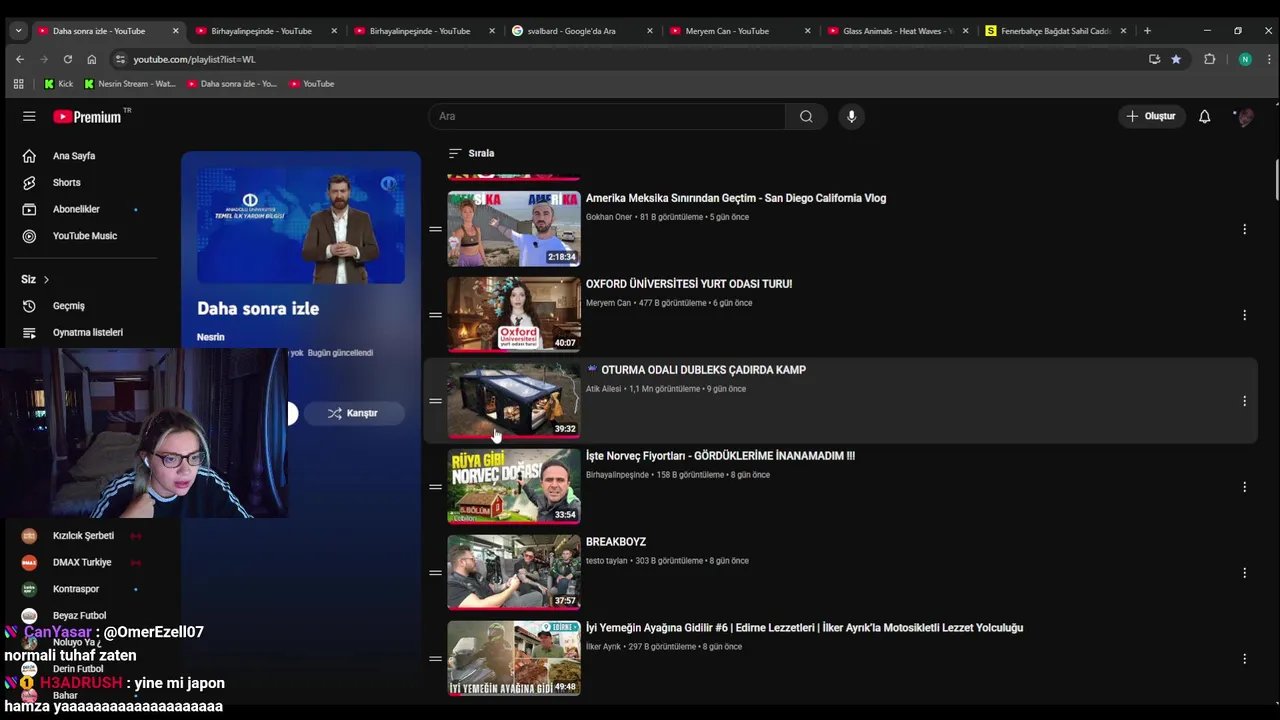Open a new browser tab
Viewport: 1280px width, 720px height.
1147,31
